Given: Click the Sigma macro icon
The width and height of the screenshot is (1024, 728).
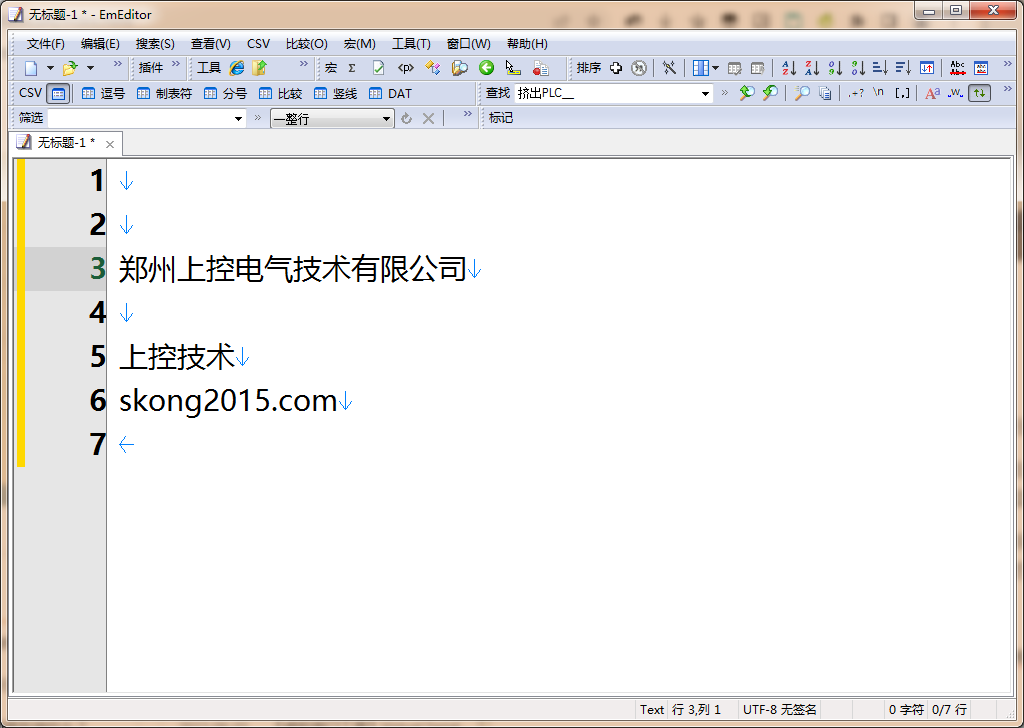Looking at the screenshot, I should click(352, 68).
